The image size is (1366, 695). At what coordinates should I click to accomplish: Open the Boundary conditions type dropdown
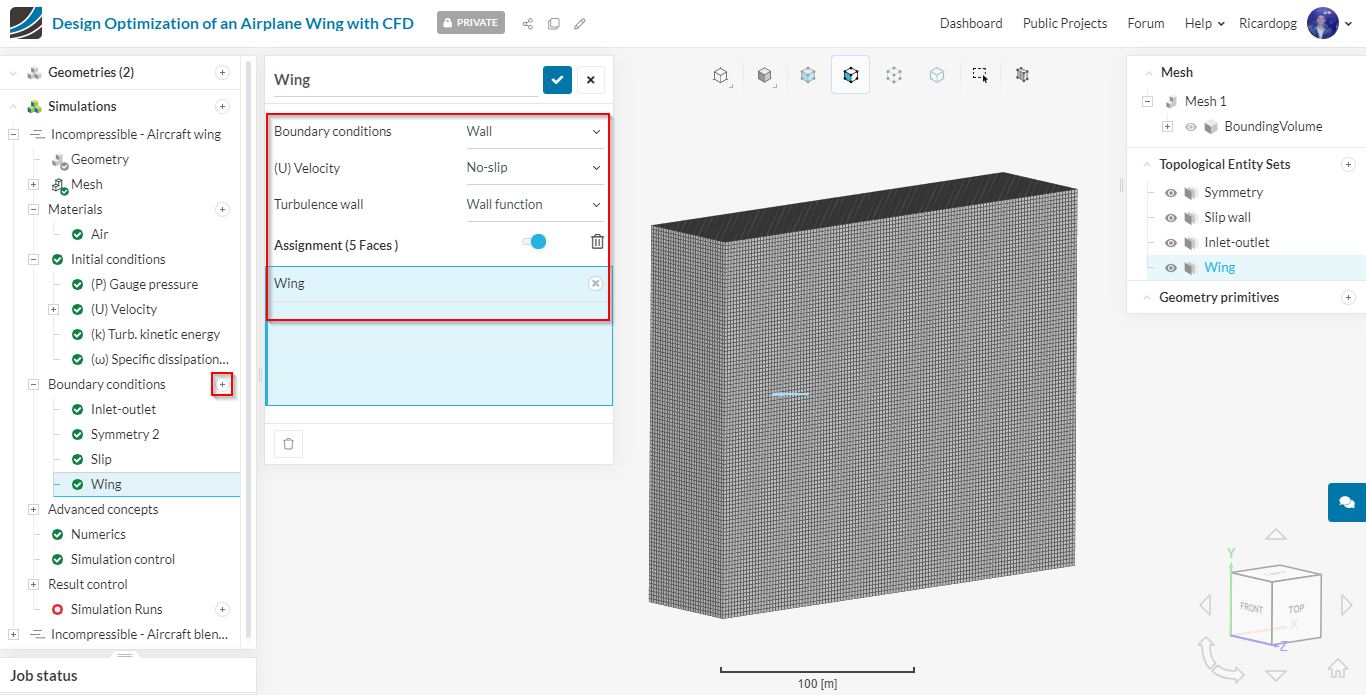click(534, 131)
